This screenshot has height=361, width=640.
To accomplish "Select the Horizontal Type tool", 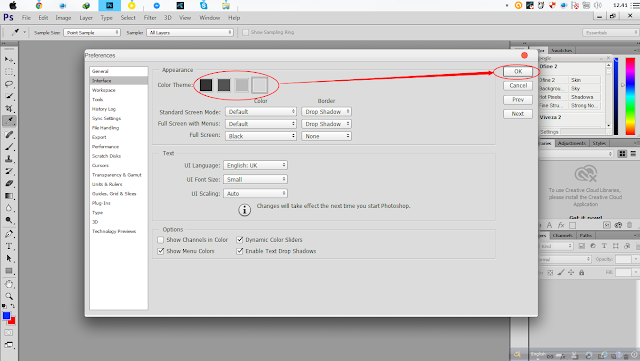I will 9,246.
